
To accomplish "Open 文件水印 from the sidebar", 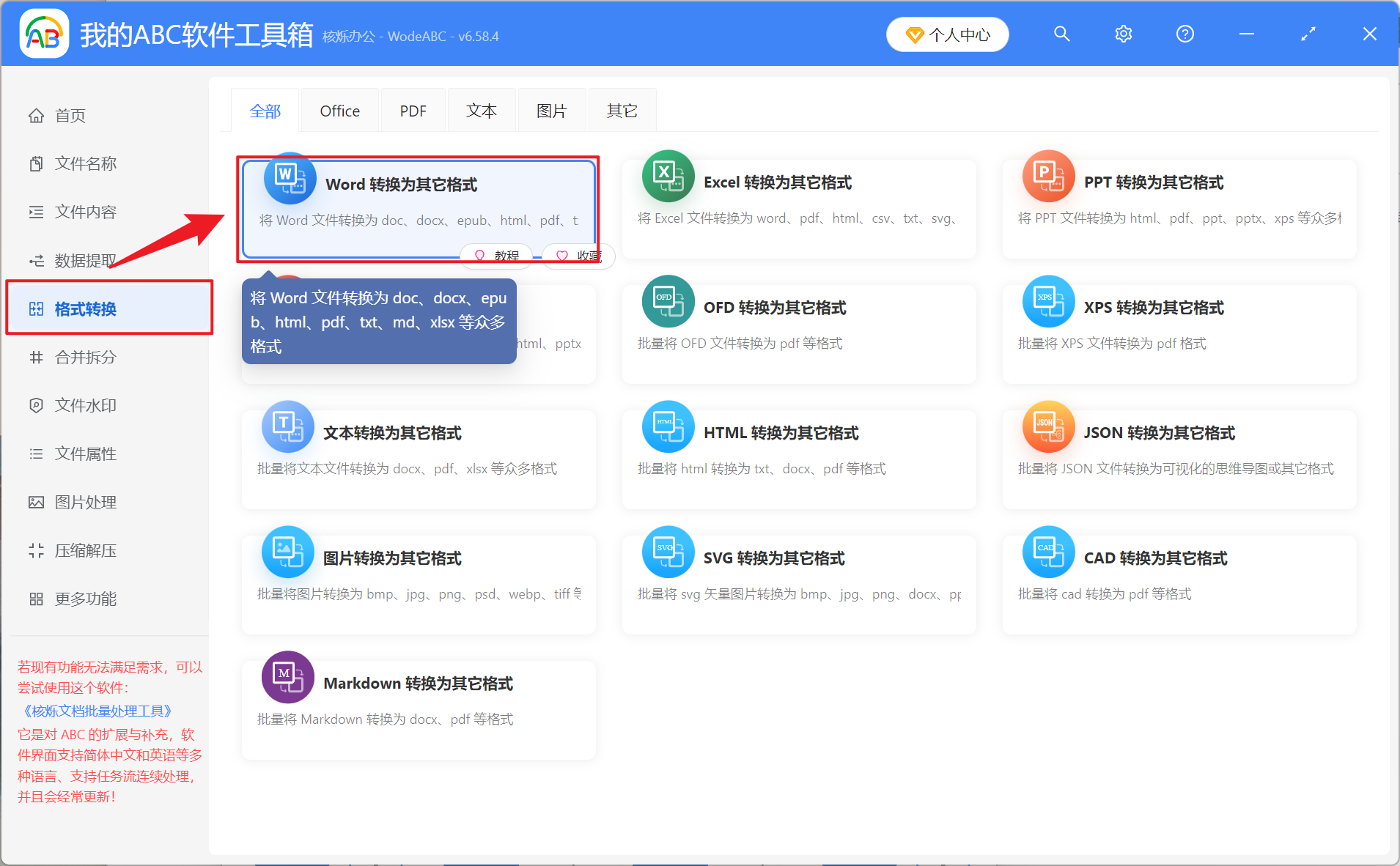I will point(84,404).
